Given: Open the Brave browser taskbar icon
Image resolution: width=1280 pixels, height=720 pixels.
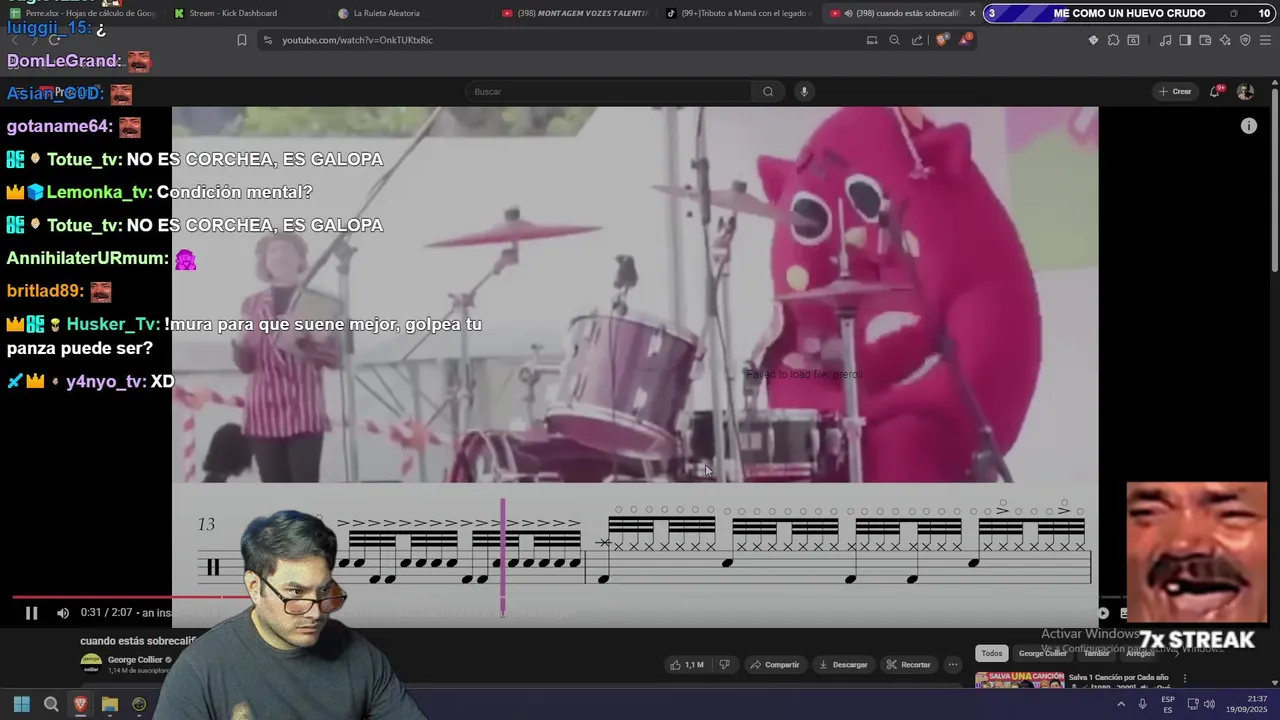Looking at the screenshot, I should 80,704.
